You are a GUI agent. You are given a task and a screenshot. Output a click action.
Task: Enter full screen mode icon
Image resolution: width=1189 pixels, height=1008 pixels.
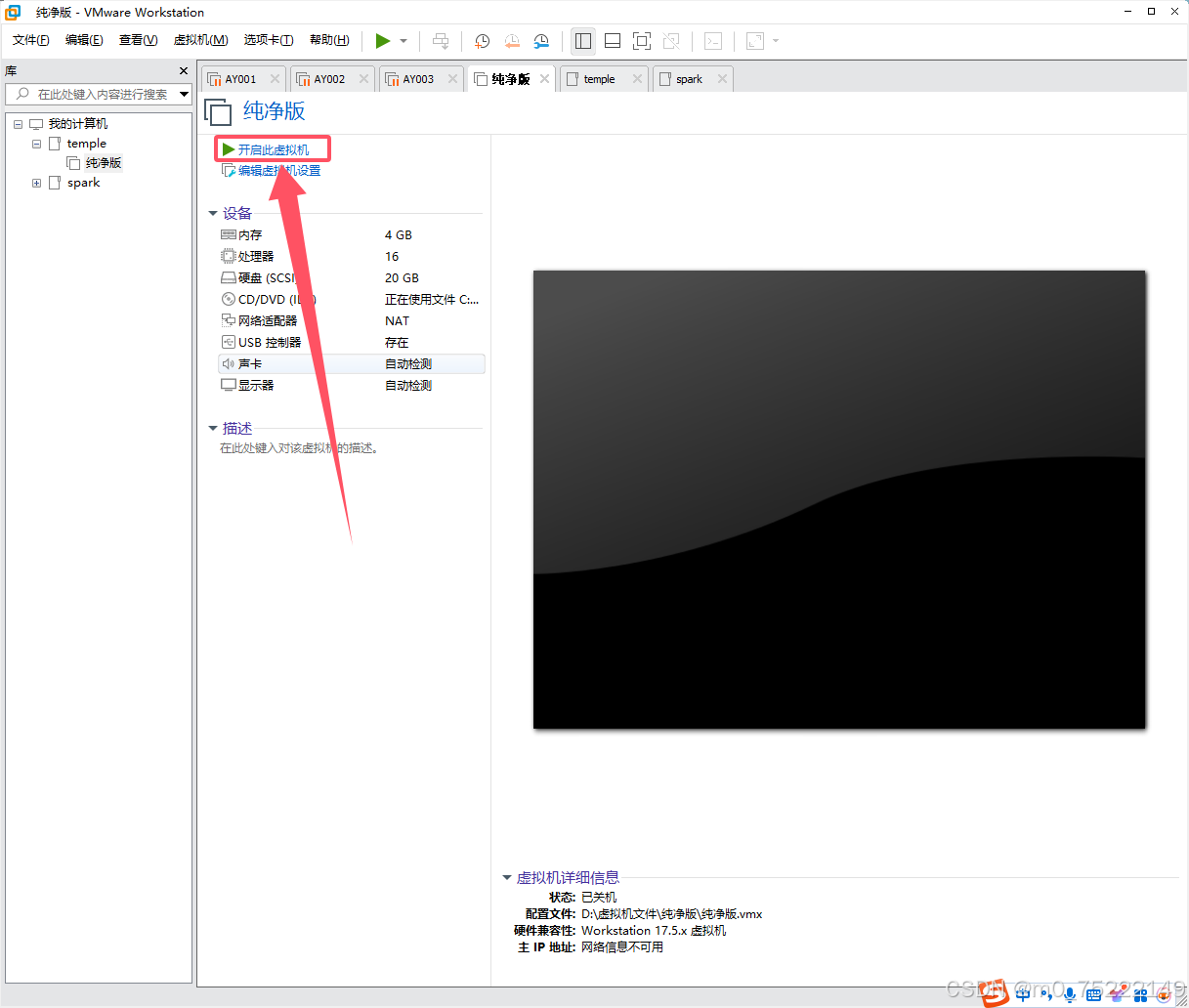642,41
